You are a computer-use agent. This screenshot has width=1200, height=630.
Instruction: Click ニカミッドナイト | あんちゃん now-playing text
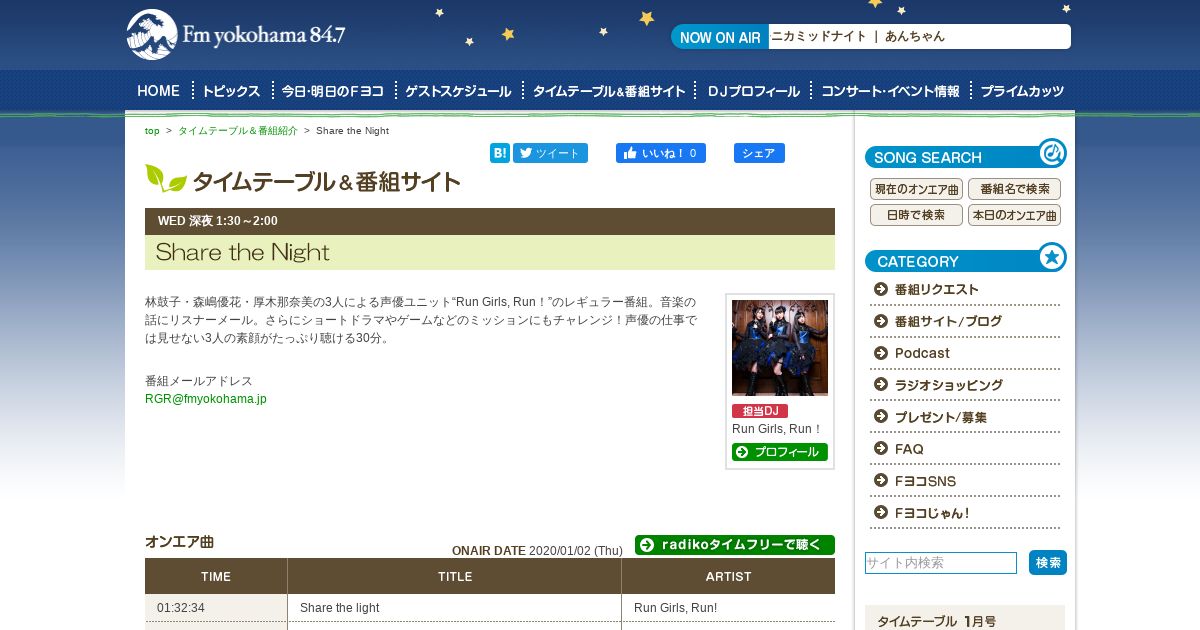pyautogui.click(x=858, y=37)
